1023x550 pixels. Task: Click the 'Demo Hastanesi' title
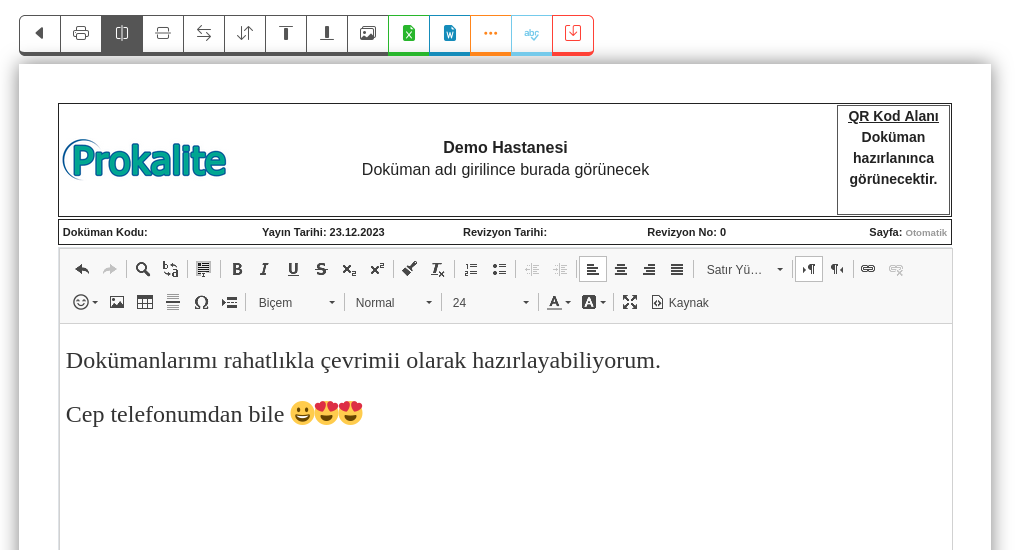tap(505, 147)
